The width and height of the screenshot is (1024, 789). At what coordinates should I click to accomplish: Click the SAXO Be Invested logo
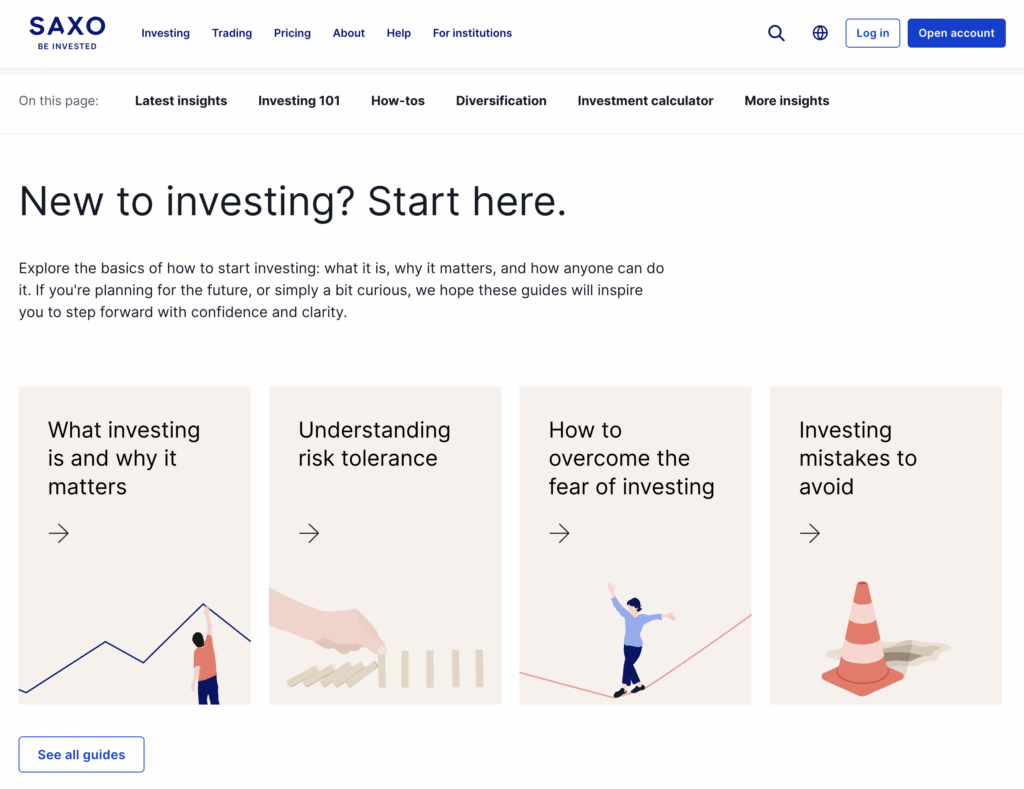(67, 32)
